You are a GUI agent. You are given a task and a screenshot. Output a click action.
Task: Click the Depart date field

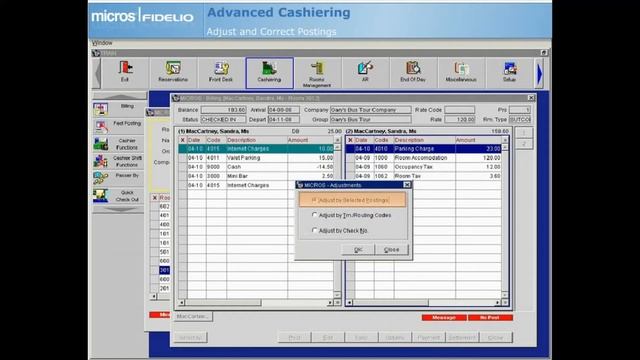pyautogui.click(x=284, y=120)
